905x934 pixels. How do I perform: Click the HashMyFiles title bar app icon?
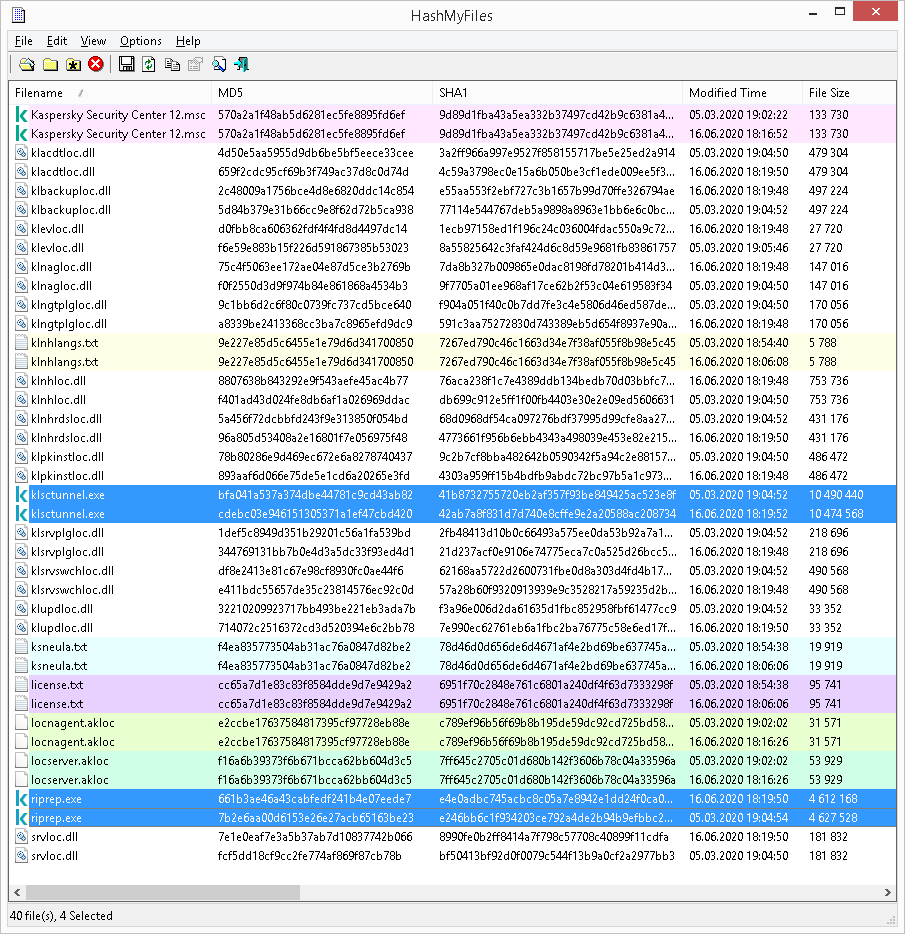(18, 15)
